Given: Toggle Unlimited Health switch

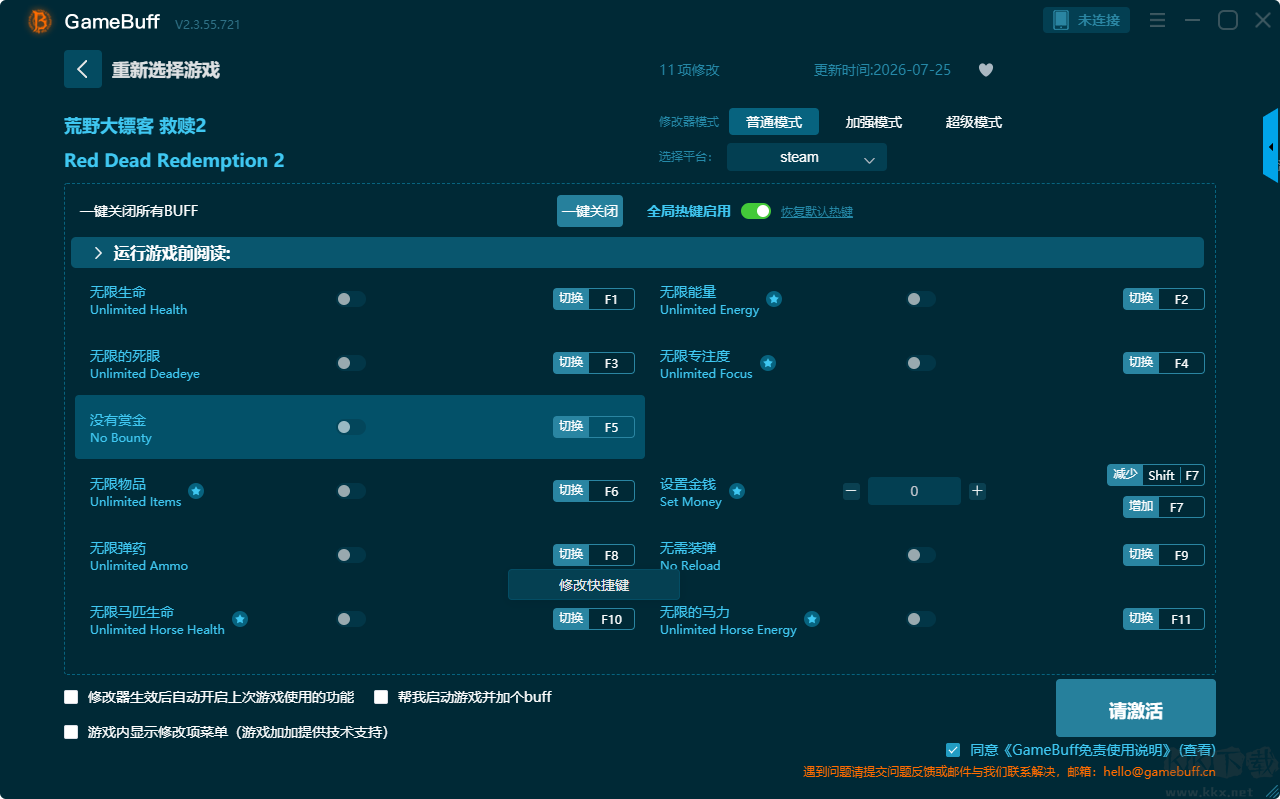Looking at the screenshot, I should coord(351,299).
